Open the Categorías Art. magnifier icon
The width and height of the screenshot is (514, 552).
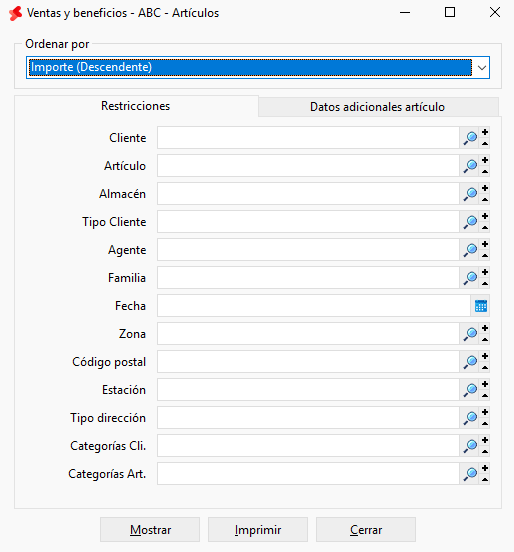click(x=470, y=474)
